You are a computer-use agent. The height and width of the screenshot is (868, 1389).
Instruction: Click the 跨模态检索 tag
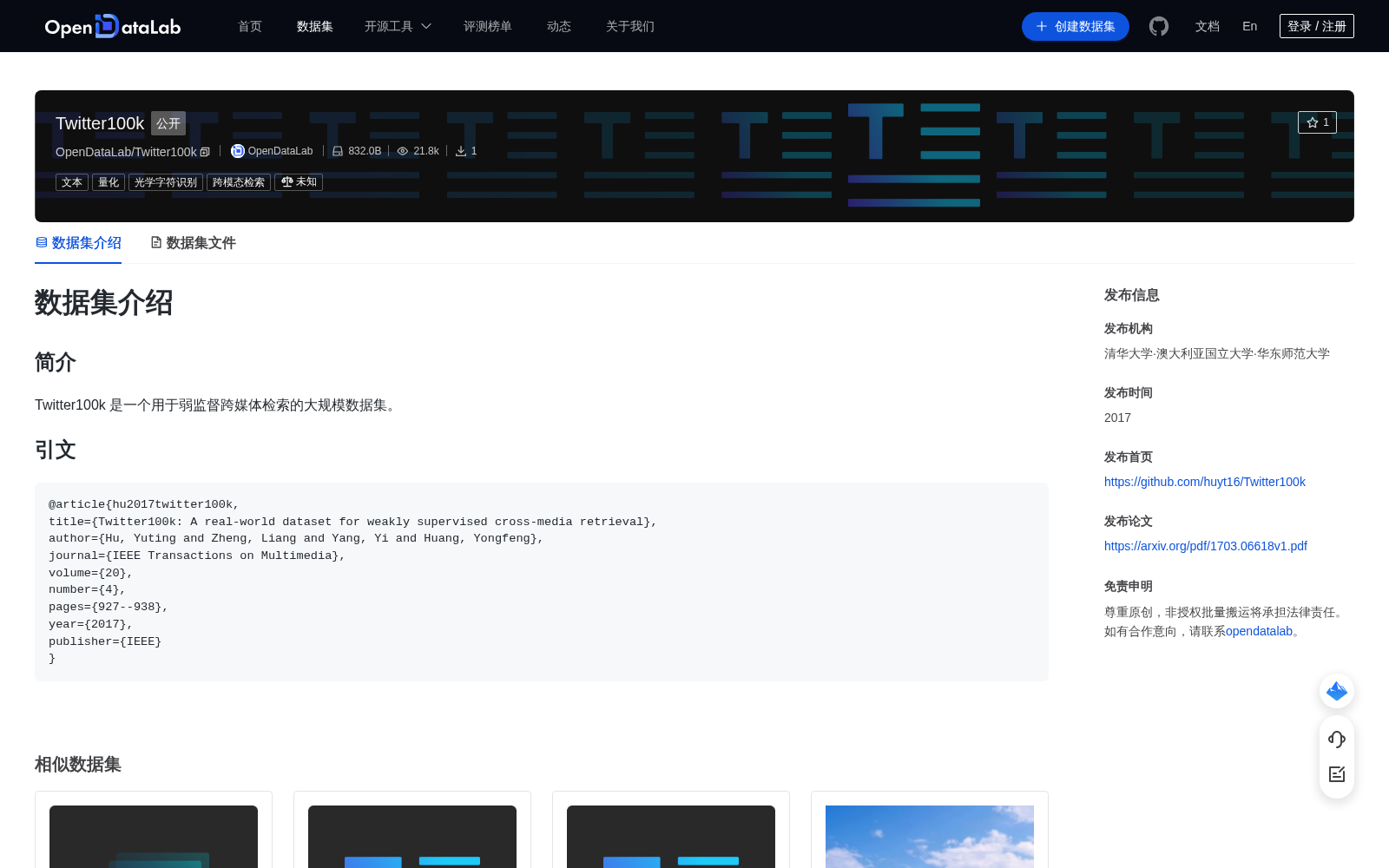pos(239,182)
